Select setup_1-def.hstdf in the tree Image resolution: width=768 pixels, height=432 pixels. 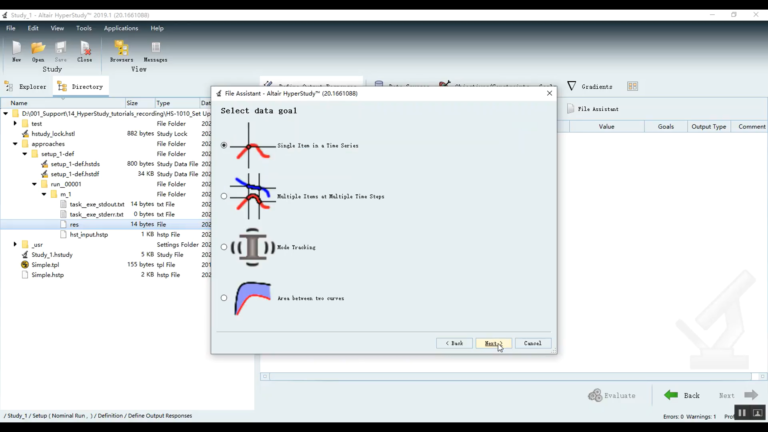point(75,174)
